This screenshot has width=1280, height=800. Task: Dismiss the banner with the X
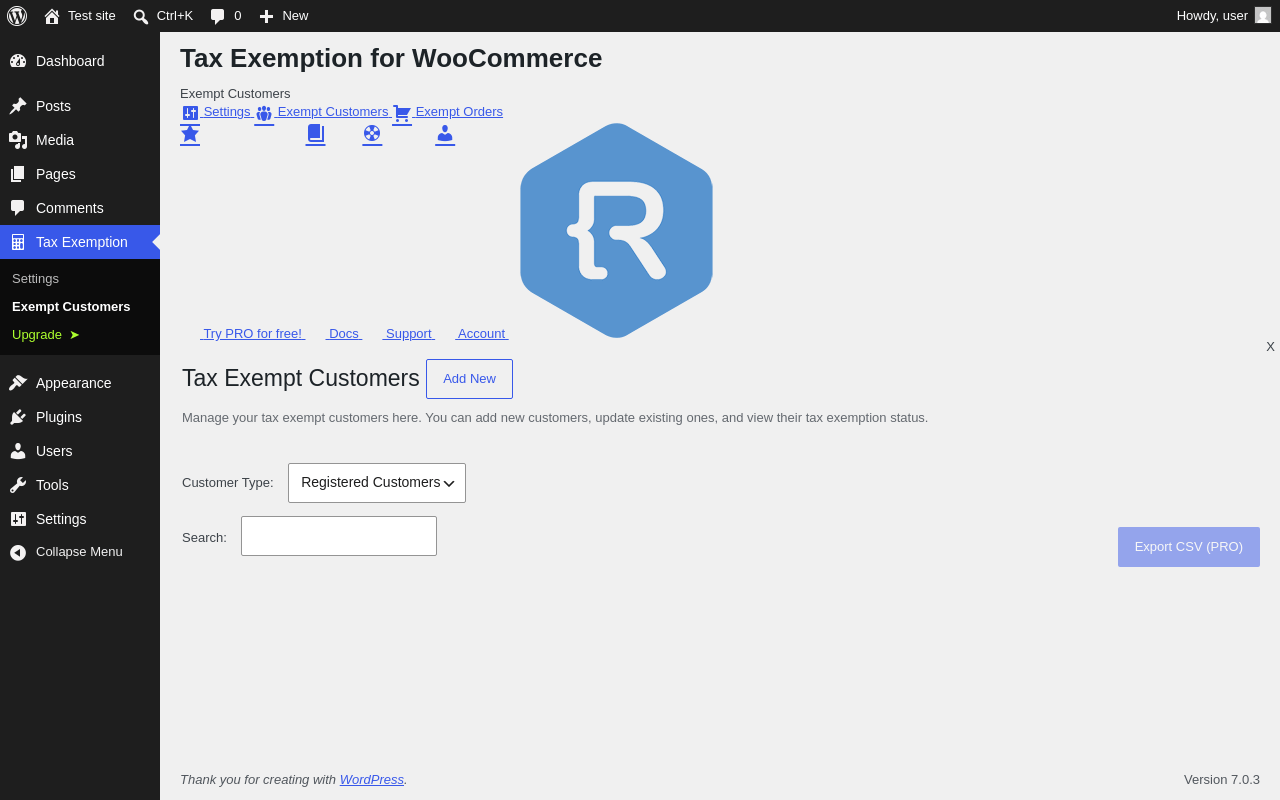1270,347
